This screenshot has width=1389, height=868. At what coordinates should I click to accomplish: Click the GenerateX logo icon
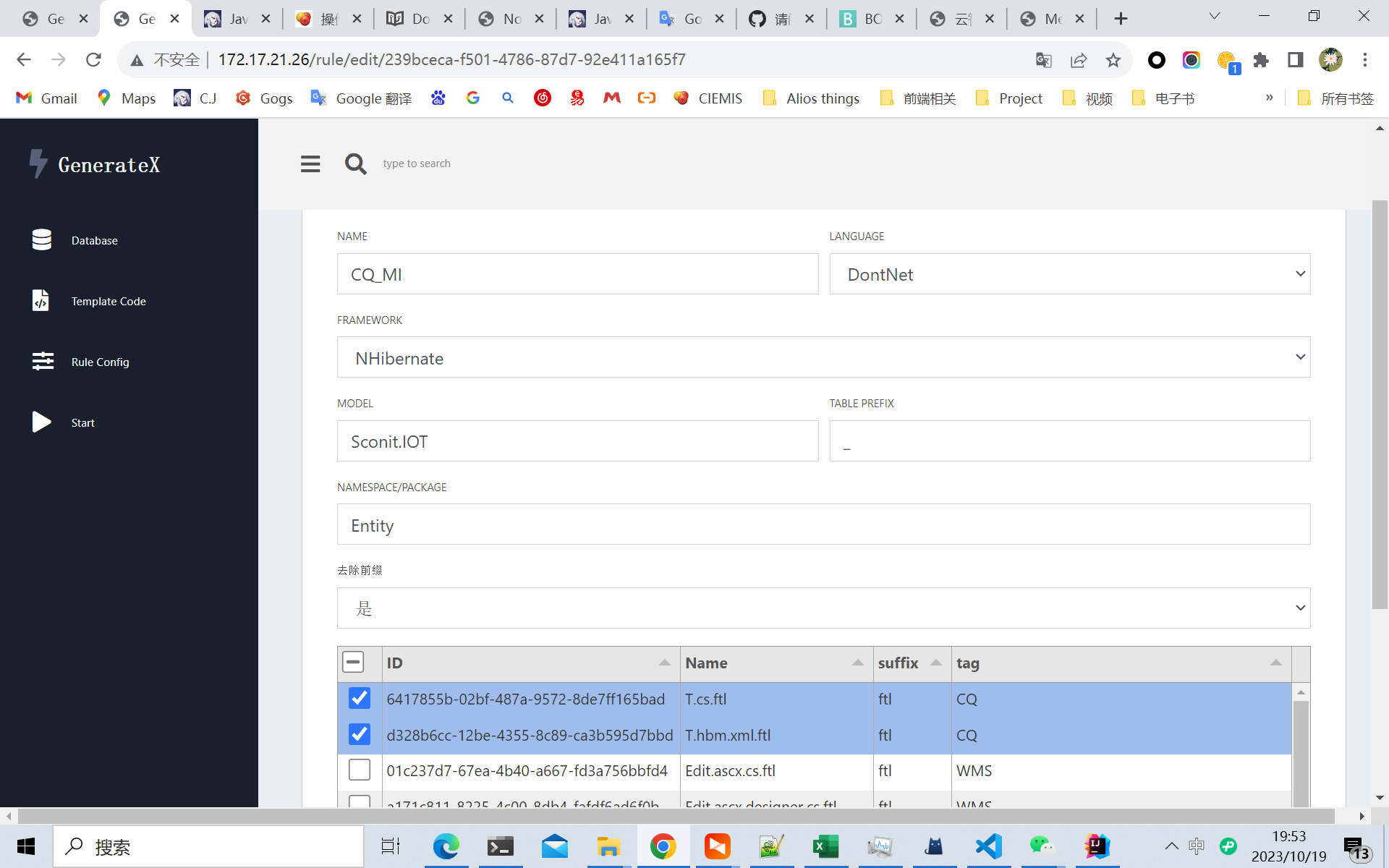[37, 163]
